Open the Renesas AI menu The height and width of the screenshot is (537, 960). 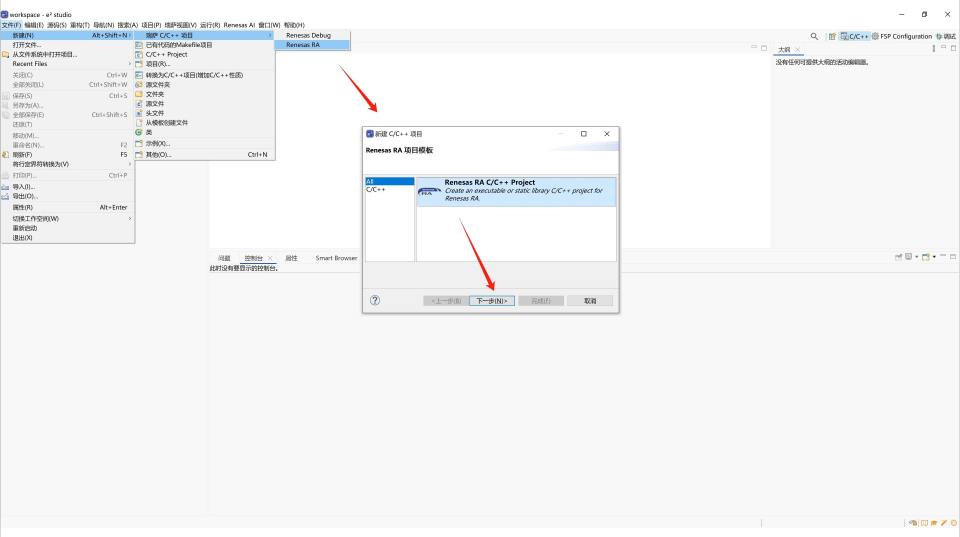pyautogui.click(x=239, y=25)
